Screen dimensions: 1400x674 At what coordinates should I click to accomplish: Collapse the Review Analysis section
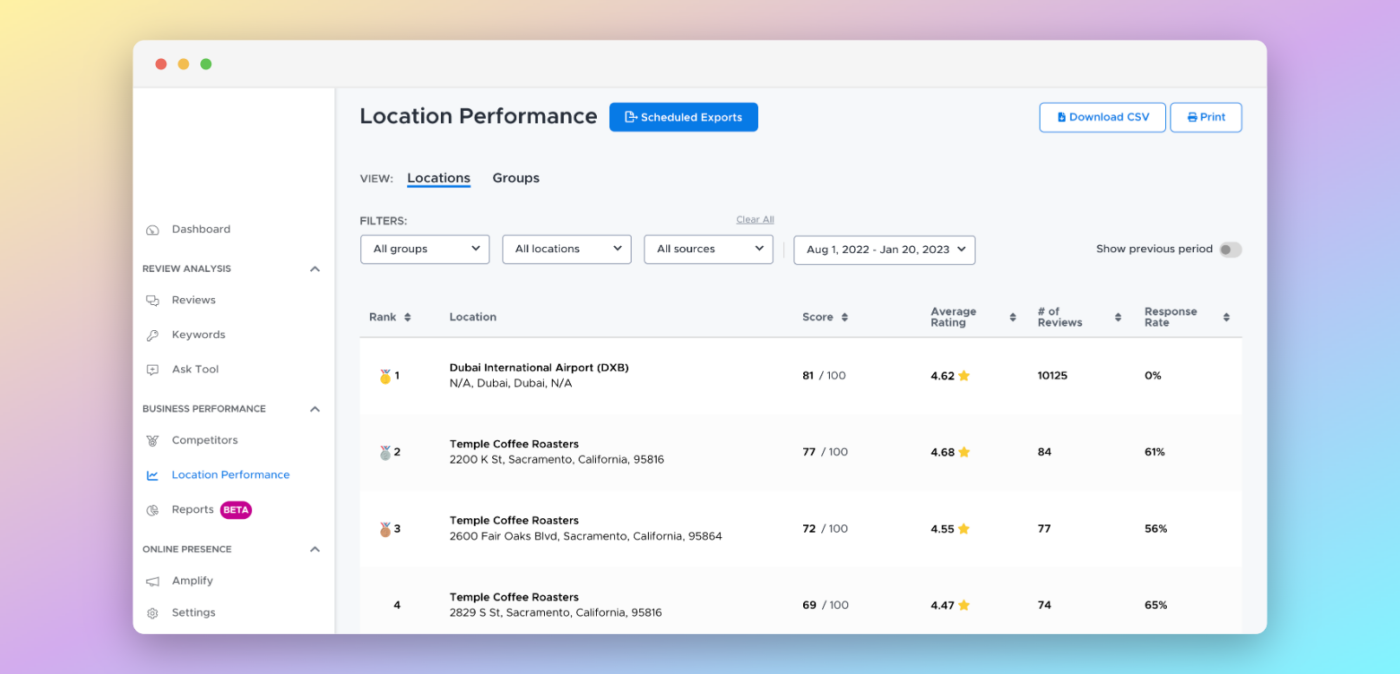(315, 268)
